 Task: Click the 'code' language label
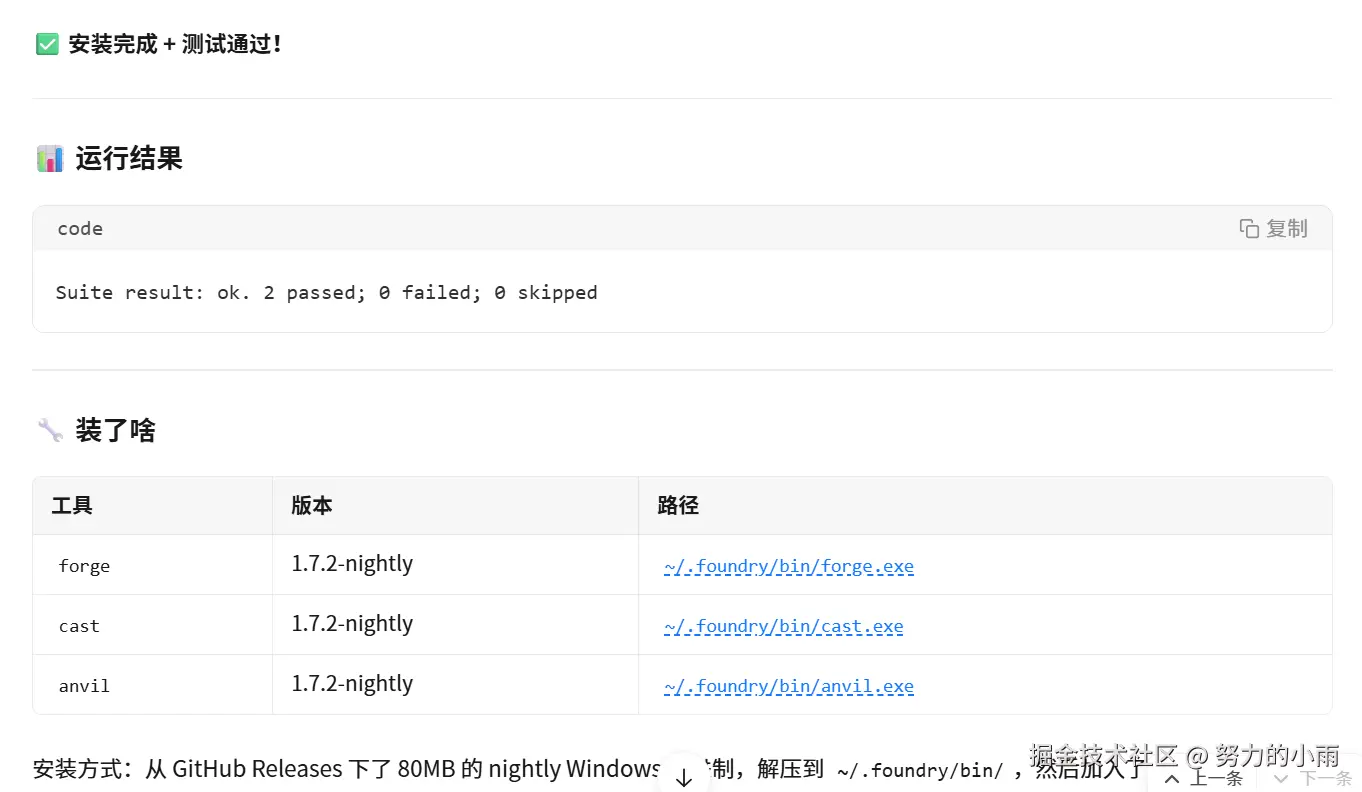[x=80, y=228]
